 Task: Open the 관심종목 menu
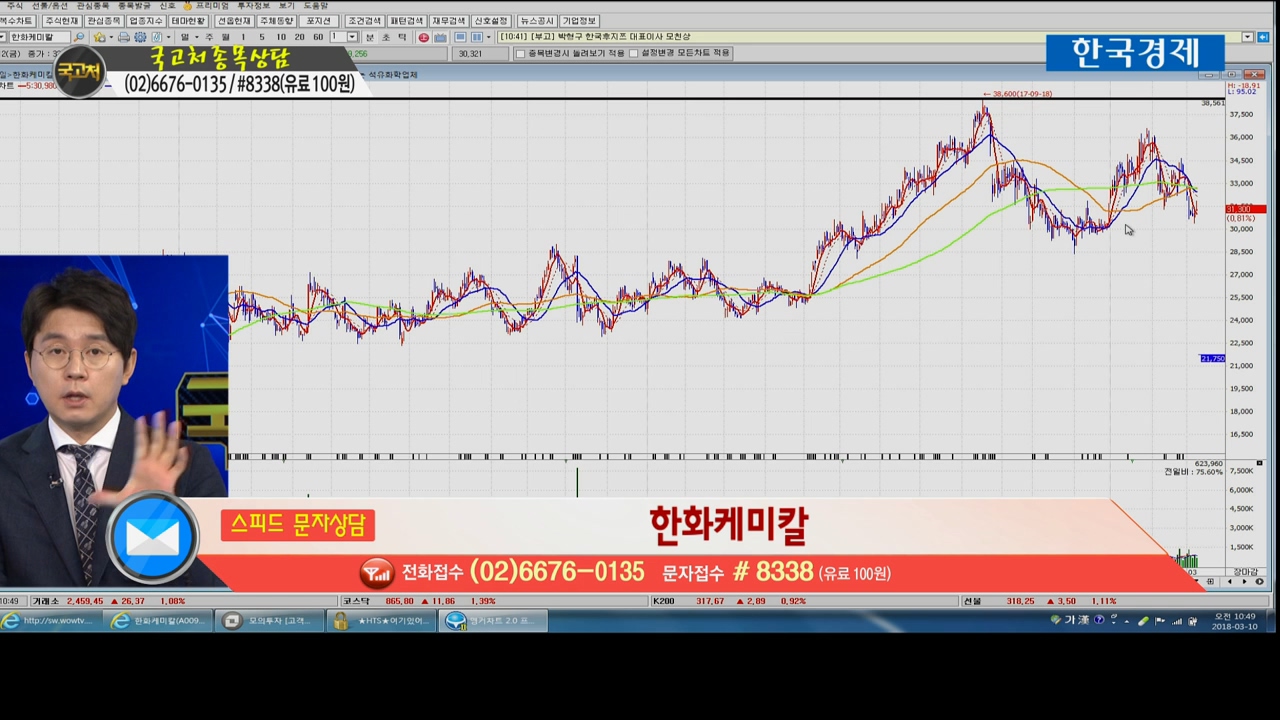(93, 6)
